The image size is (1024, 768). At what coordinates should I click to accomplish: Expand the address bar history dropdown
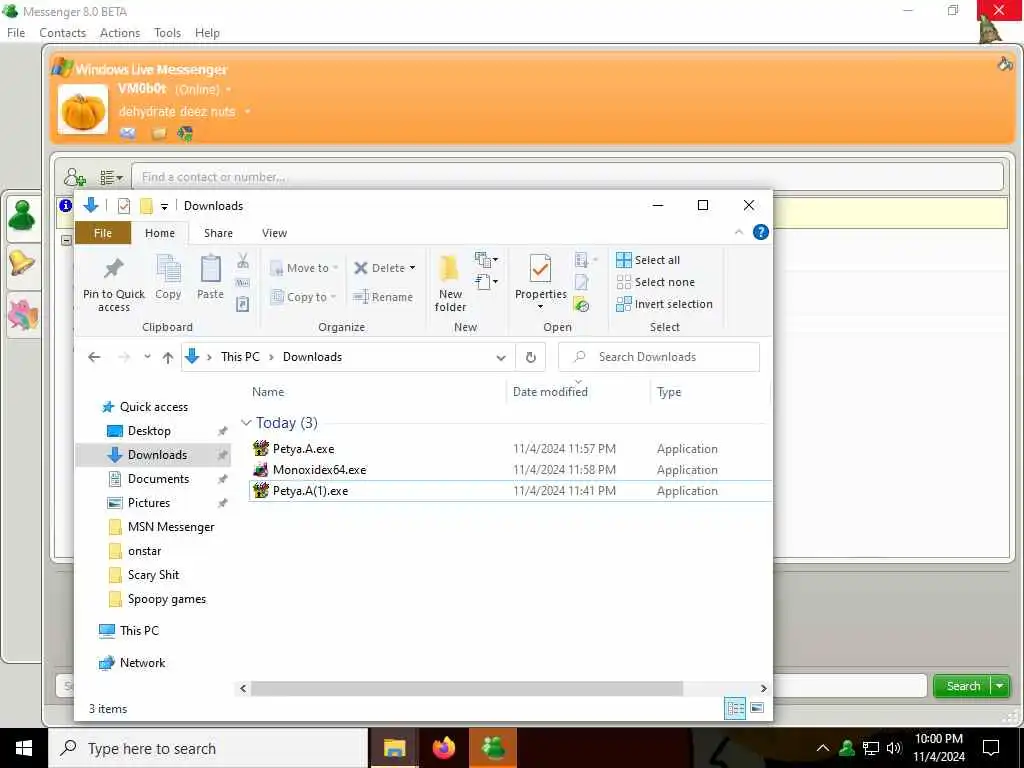[x=501, y=357]
